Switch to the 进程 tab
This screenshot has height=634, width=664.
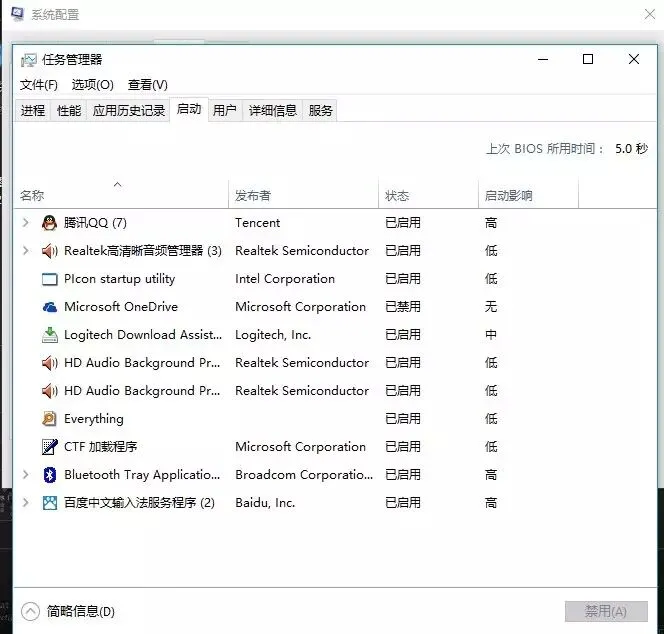pos(33,111)
